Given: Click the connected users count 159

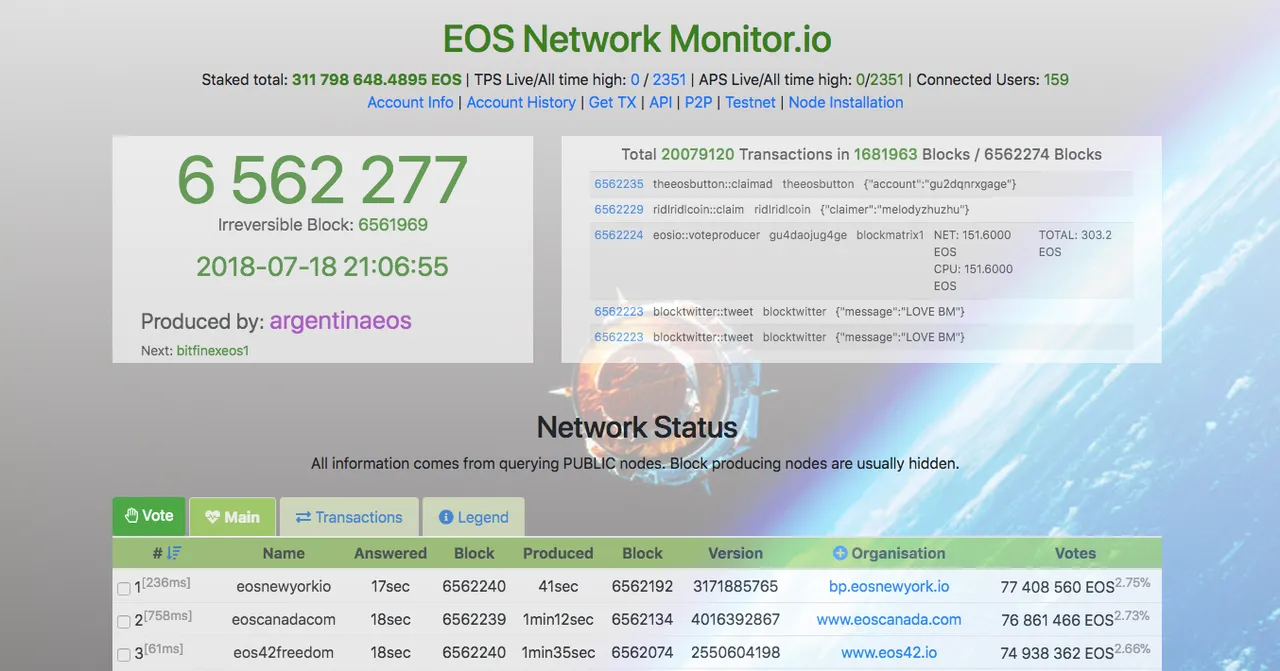Looking at the screenshot, I should pos(1056,79).
